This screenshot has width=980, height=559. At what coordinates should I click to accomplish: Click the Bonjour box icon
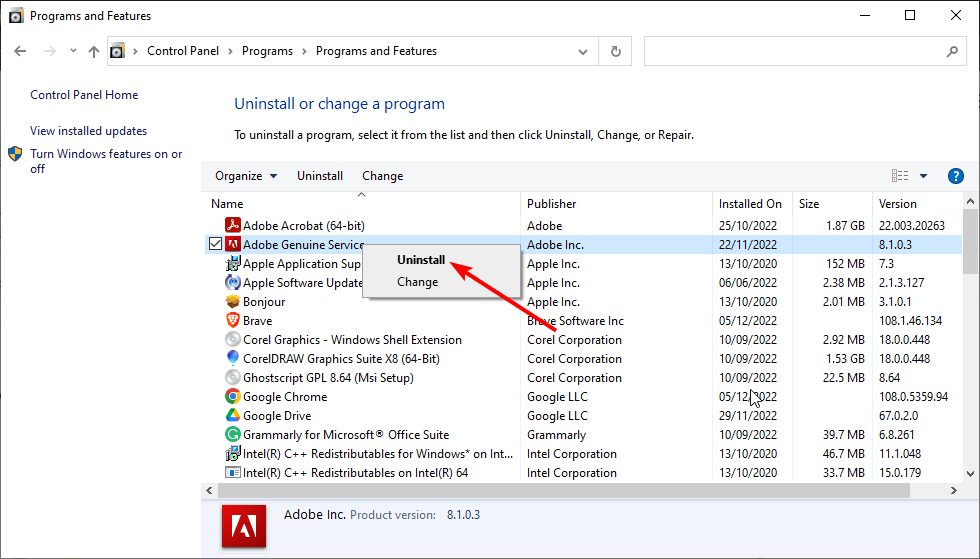coord(232,301)
